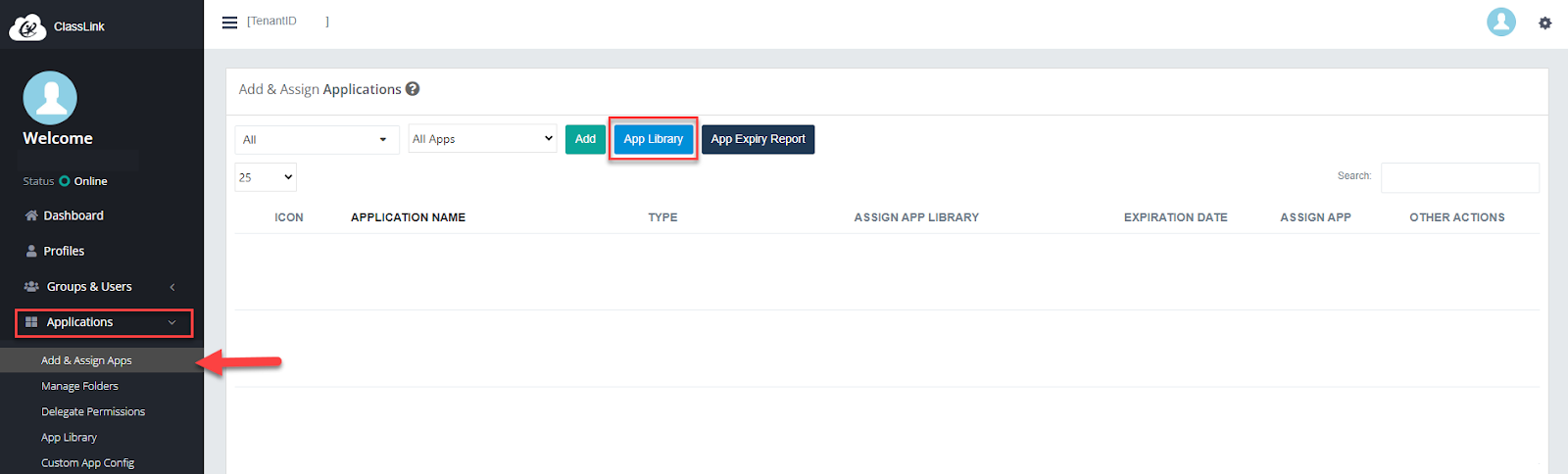Sort by APPLICATION NAME column header
Screen dimensions: 1568x474
point(408,217)
